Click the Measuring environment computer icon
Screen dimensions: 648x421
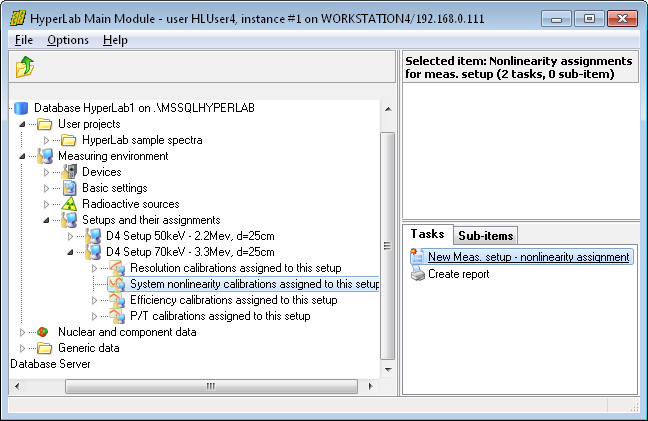click(45, 156)
